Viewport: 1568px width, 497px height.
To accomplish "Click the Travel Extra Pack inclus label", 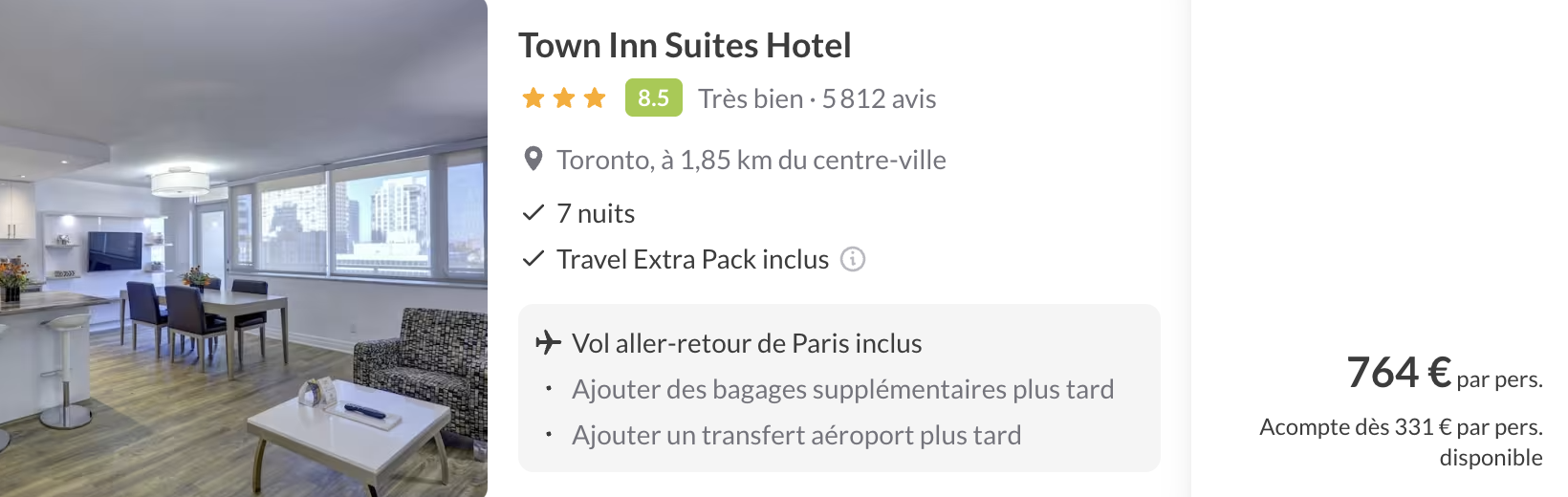I will point(692,260).
